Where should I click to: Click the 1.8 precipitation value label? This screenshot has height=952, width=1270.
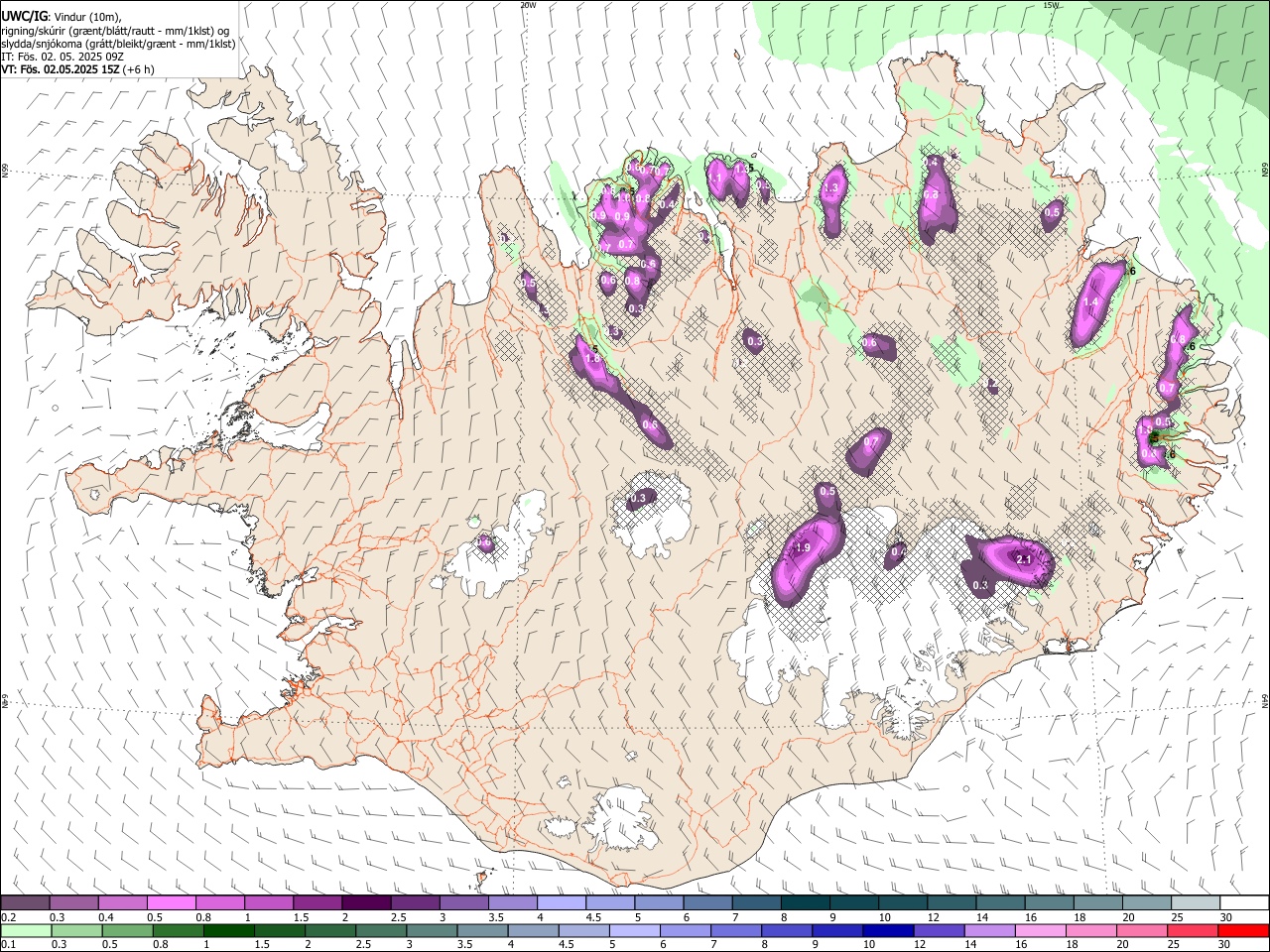pyautogui.click(x=593, y=359)
